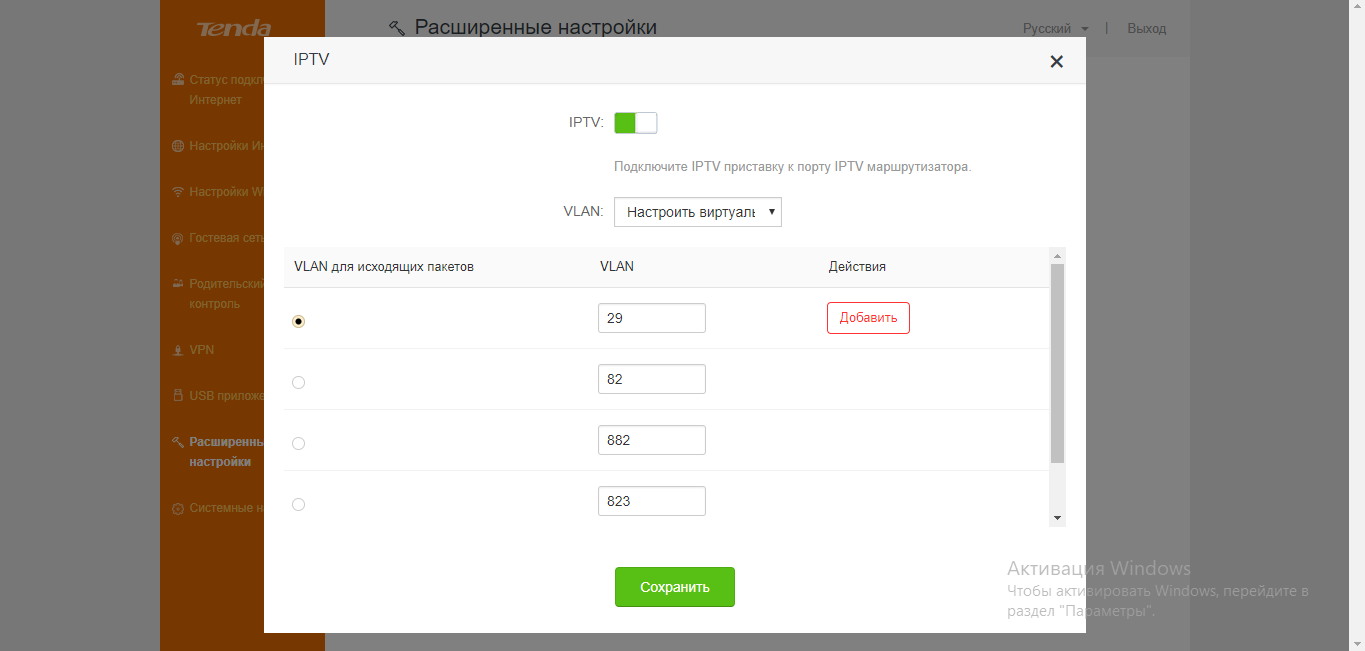
Task: Select radio button for VLAN 82
Action: pos(298,382)
